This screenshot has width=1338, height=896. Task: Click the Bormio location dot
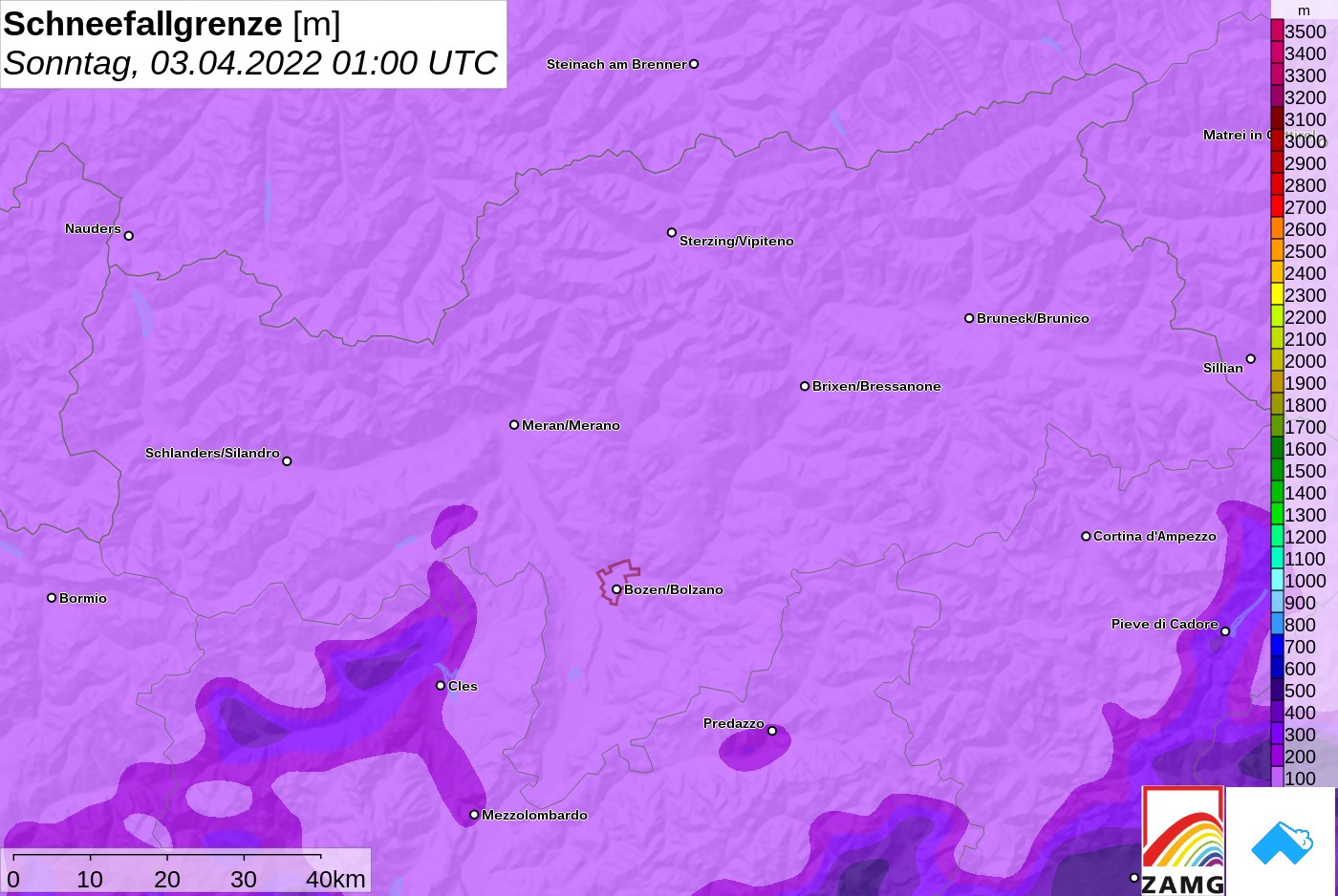pos(52,598)
